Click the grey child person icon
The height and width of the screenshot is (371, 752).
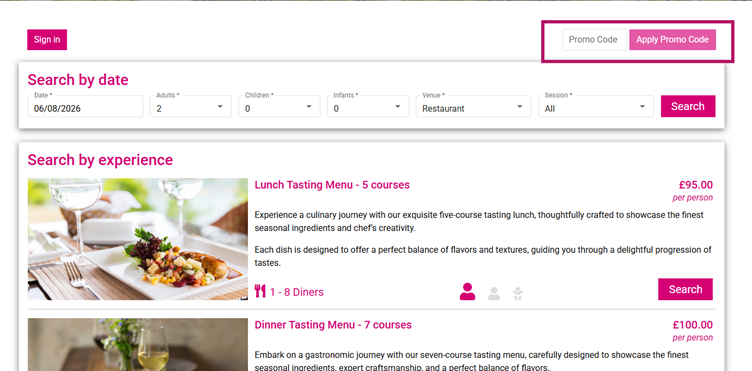[494, 293]
